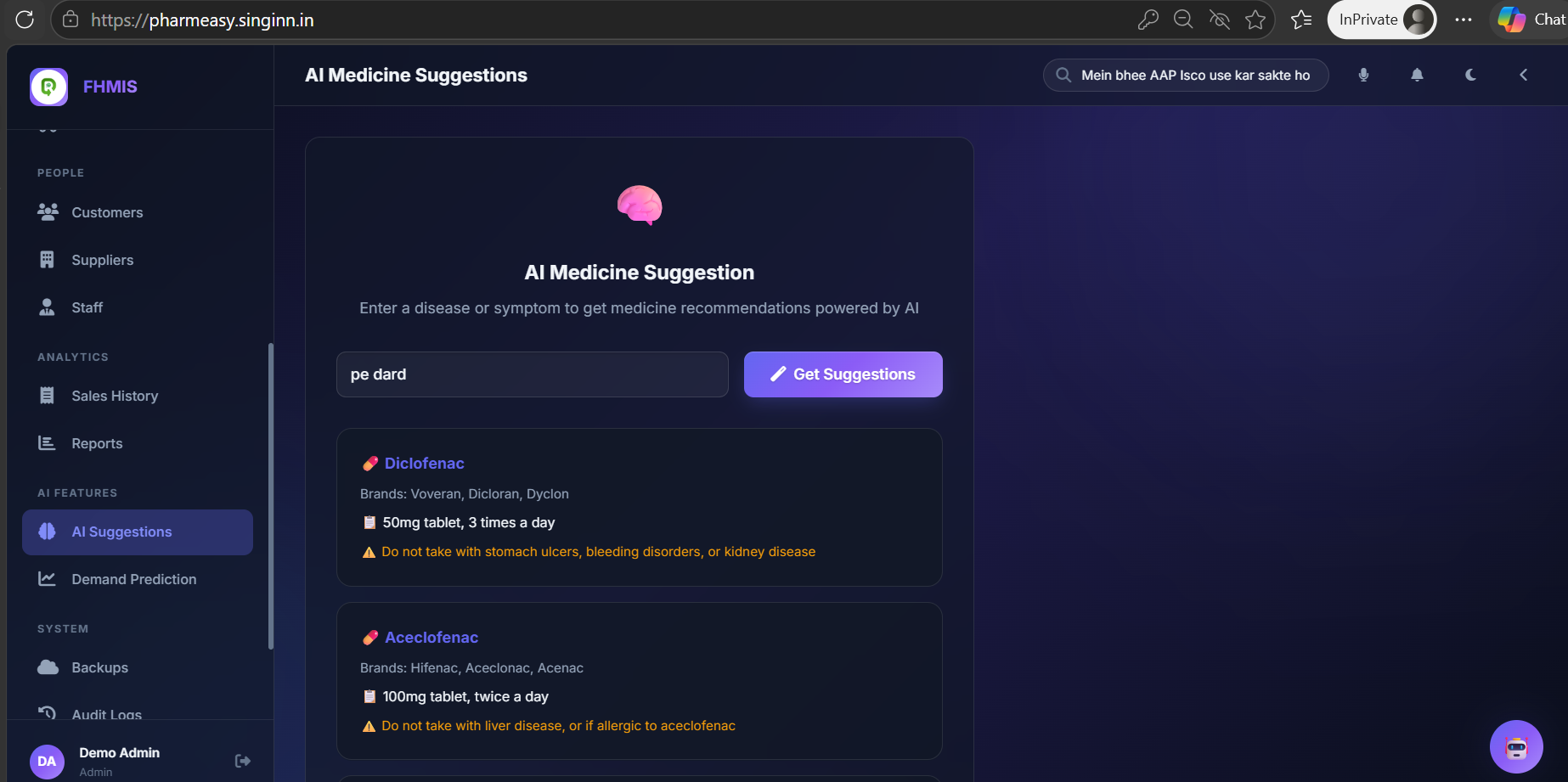Toggle dark mode moon icon
The height and width of the screenshot is (782, 1568).
point(1470,75)
